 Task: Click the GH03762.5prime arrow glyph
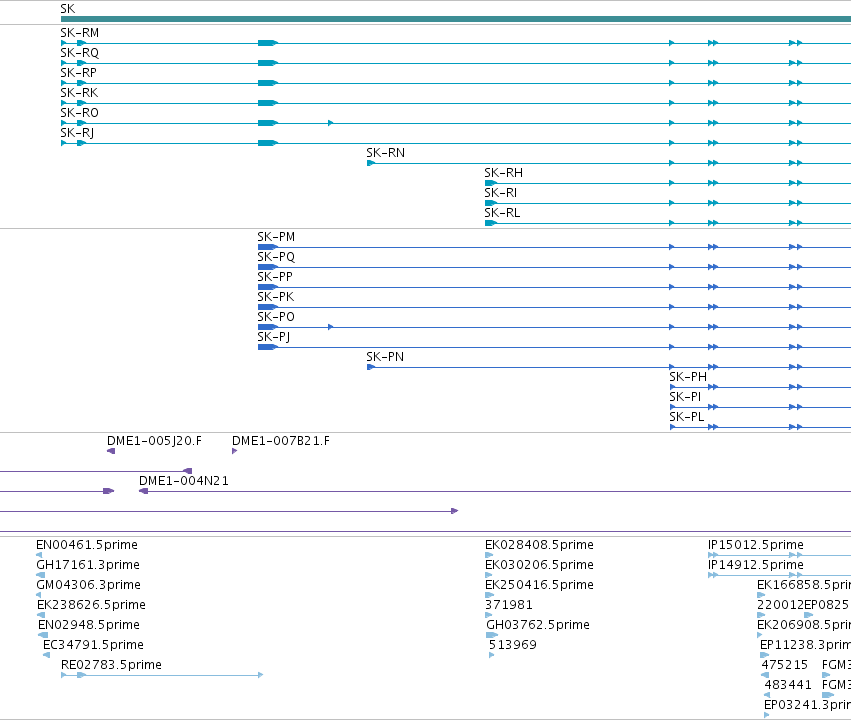click(492, 635)
